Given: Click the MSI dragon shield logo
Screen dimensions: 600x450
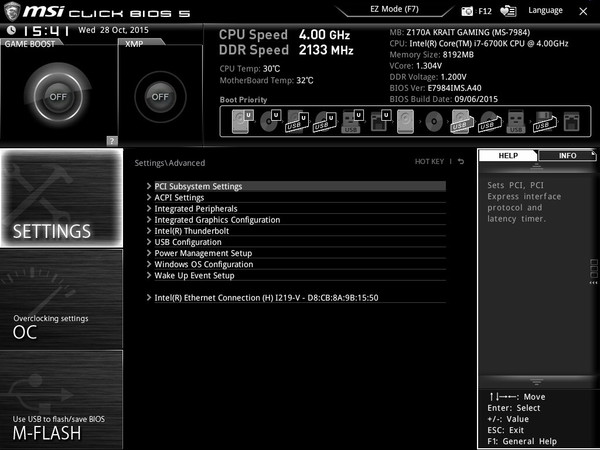Looking at the screenshot, I should (x=12, y=11).
